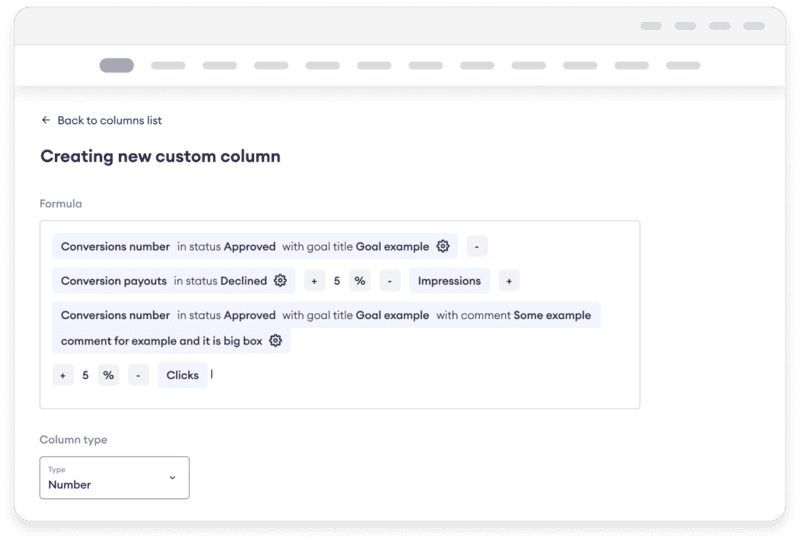The height and width of the screenshot is (543, 800).
Task: Open settings gear on big comment token
Action: 275,341
